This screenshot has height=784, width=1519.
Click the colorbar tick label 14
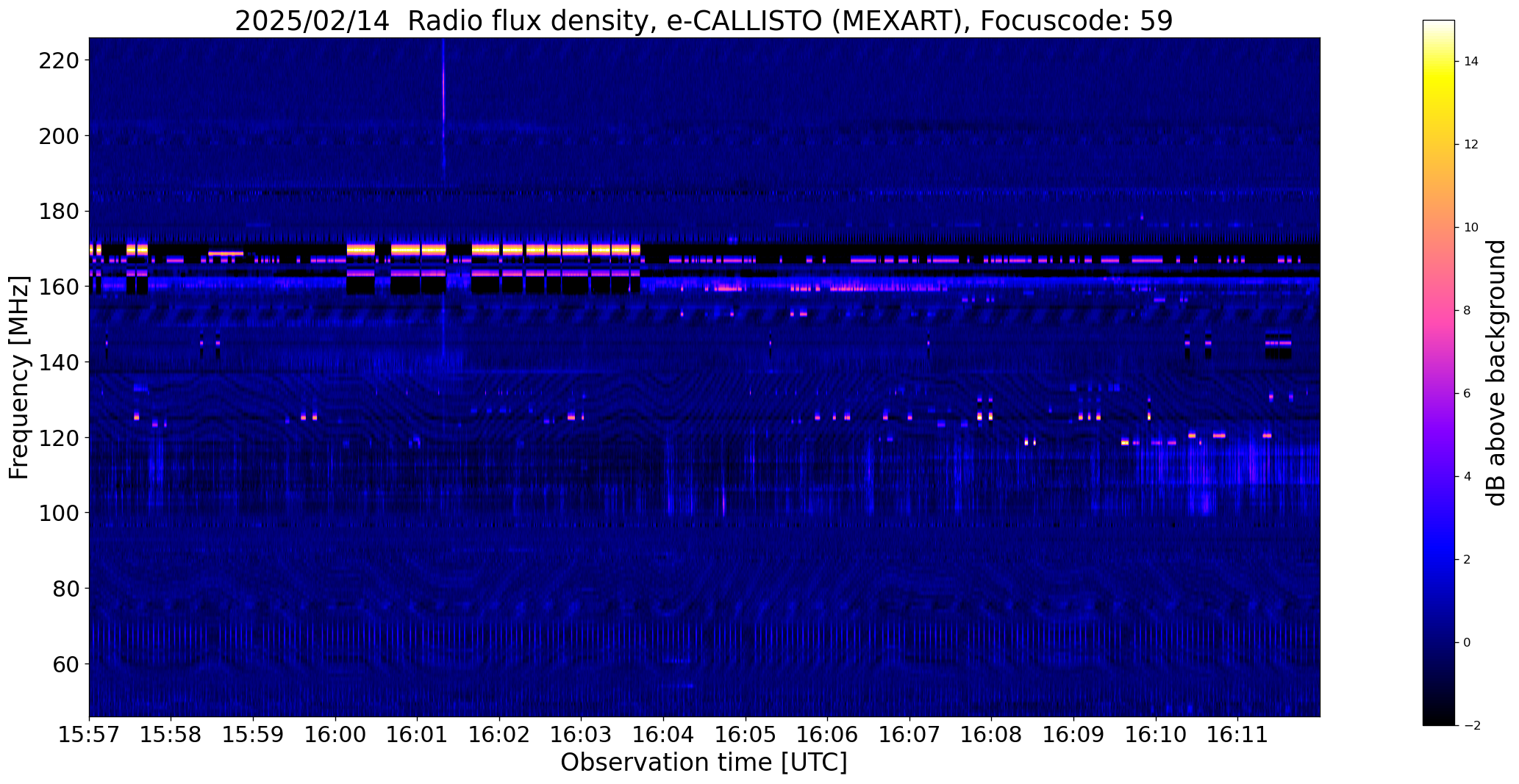click(x=1470, y=62)
